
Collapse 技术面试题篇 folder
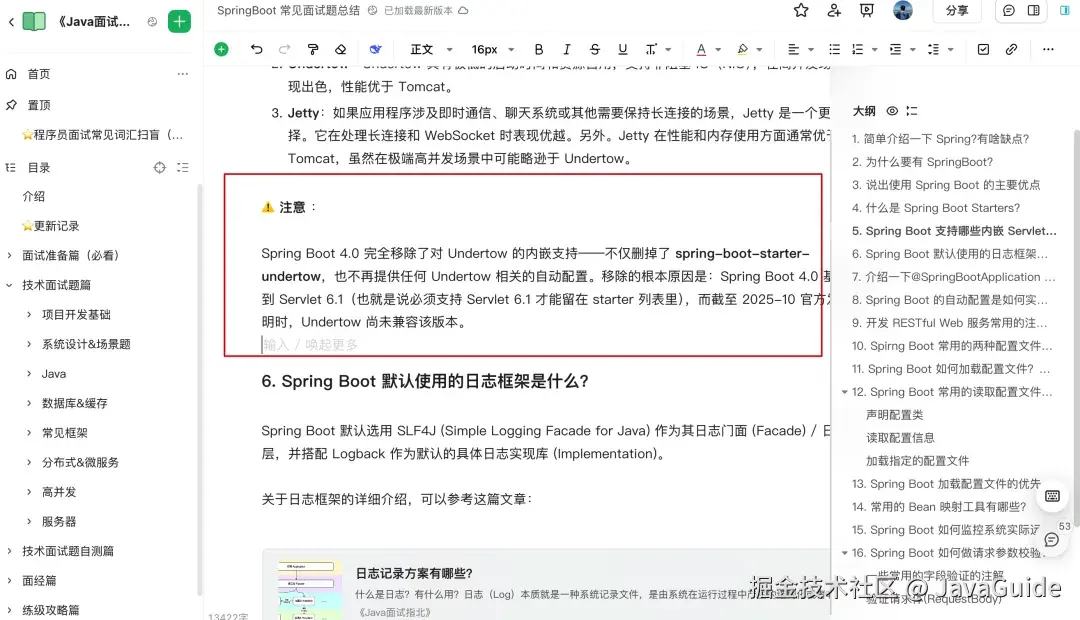tap(10, 285)
